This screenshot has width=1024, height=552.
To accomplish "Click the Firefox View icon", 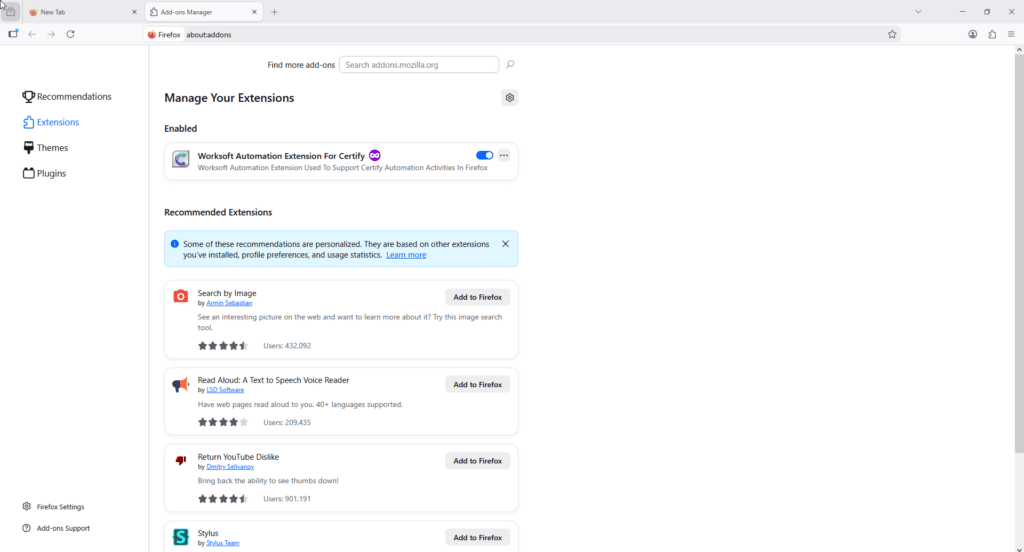I will pos(10,12).
